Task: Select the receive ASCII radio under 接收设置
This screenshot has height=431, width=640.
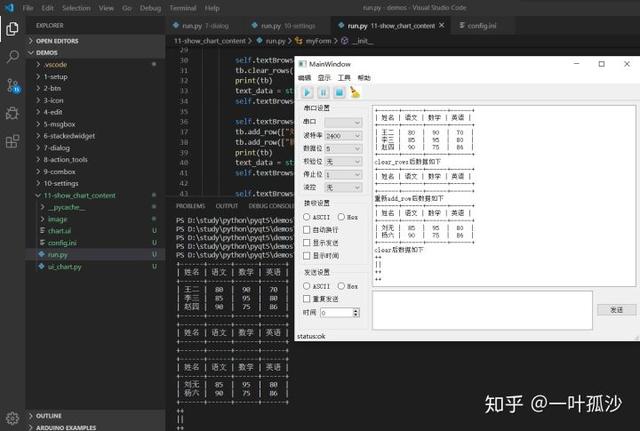Action: [x=307, y=217]
